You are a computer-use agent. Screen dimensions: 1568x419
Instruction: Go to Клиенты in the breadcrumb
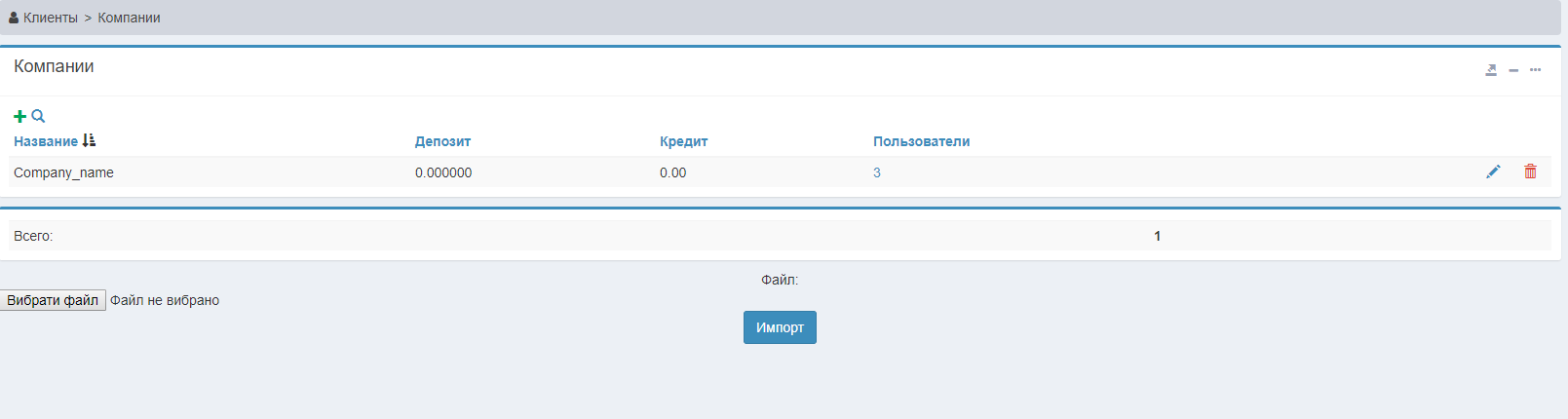(51, 18)
